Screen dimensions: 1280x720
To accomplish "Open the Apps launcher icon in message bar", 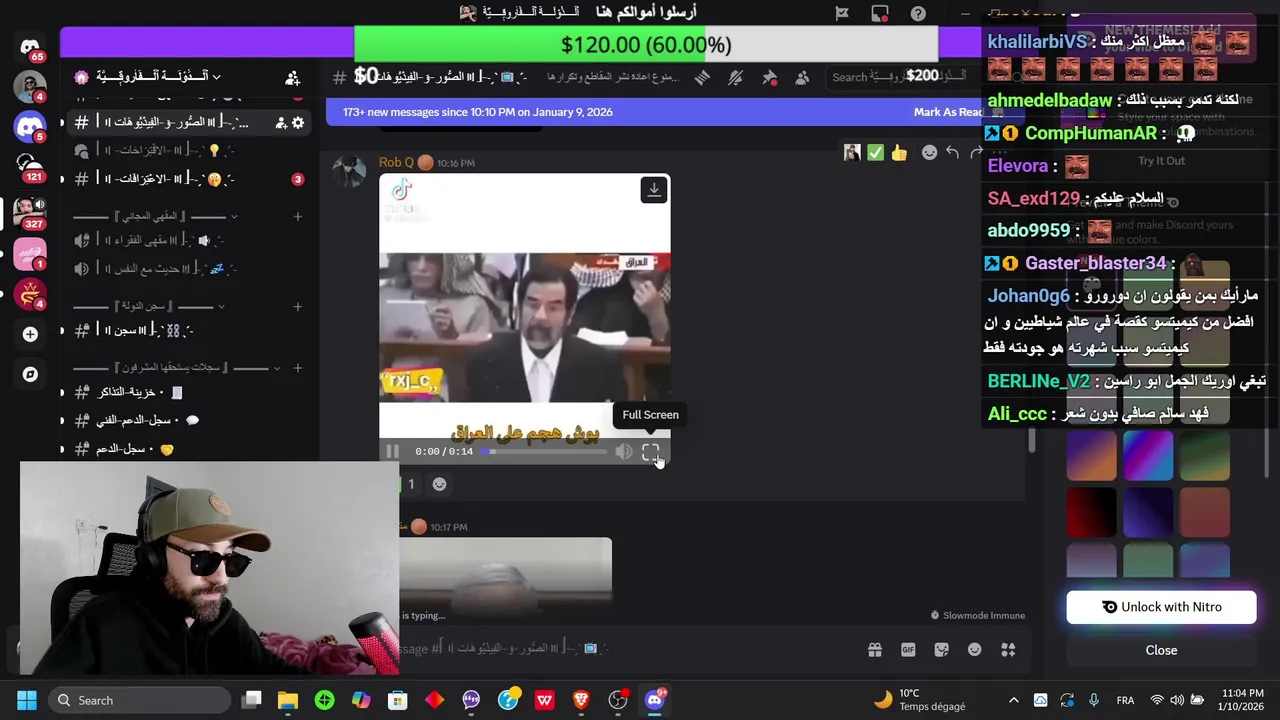I will tap(1008, 649).
